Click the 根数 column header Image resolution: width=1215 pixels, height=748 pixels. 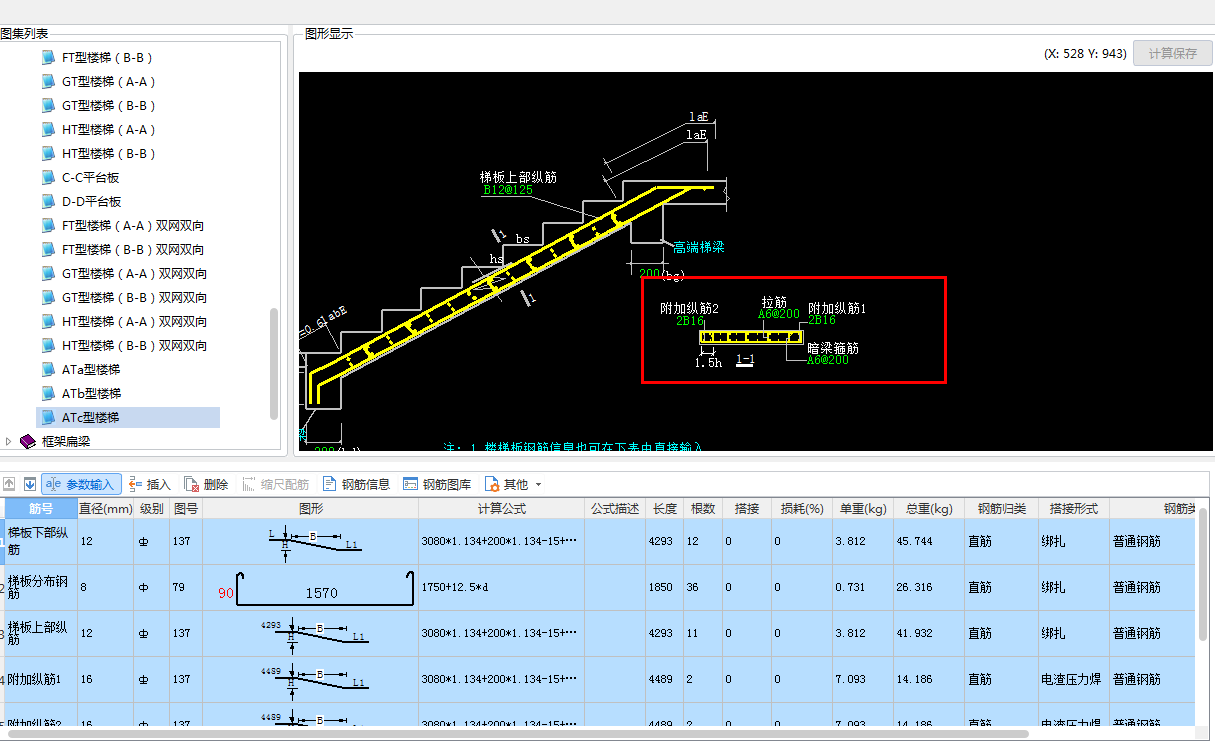(x=703, y=508)
